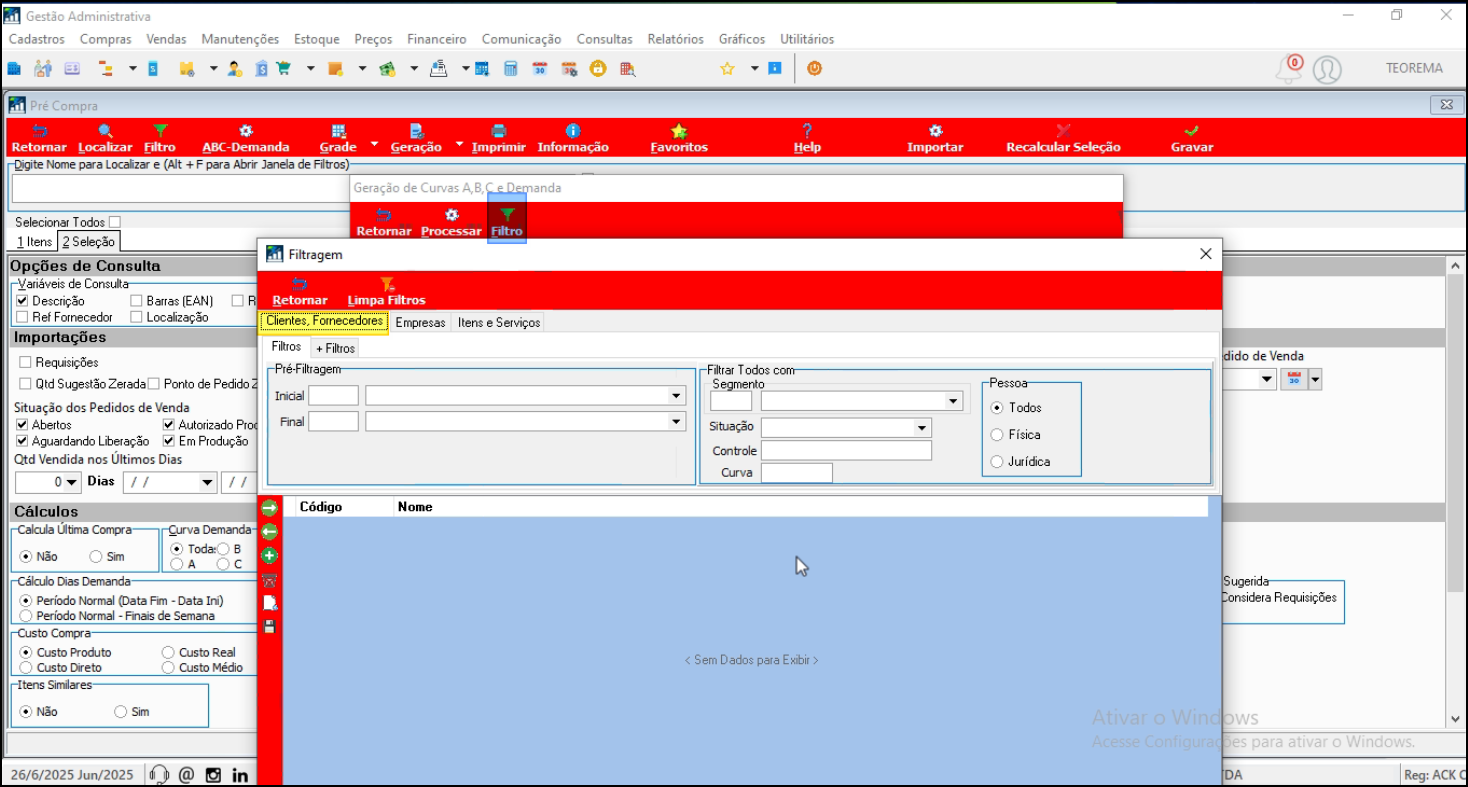
Task: Toggle the Abertos checkbox
Action: [22, 424]
